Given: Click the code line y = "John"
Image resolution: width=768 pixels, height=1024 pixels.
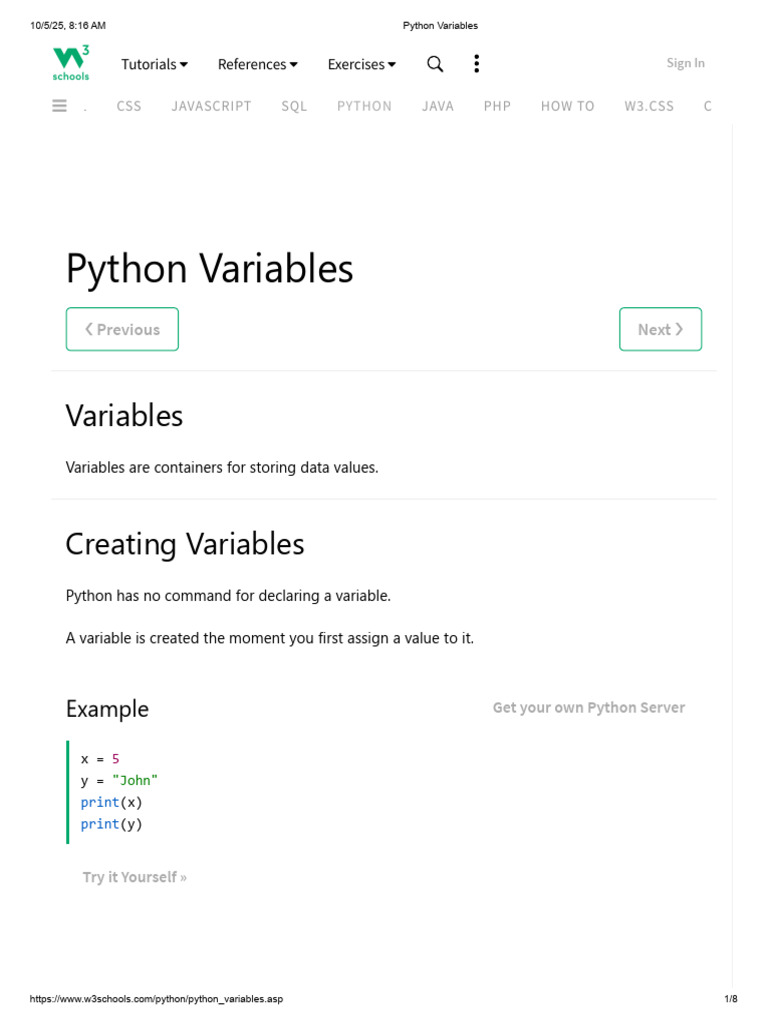Looking at the screenshot, I should [x=119, y=780].
